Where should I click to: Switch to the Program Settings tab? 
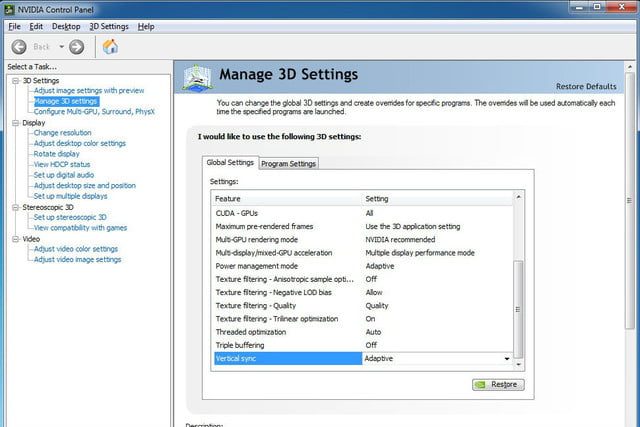click(289, 164)
